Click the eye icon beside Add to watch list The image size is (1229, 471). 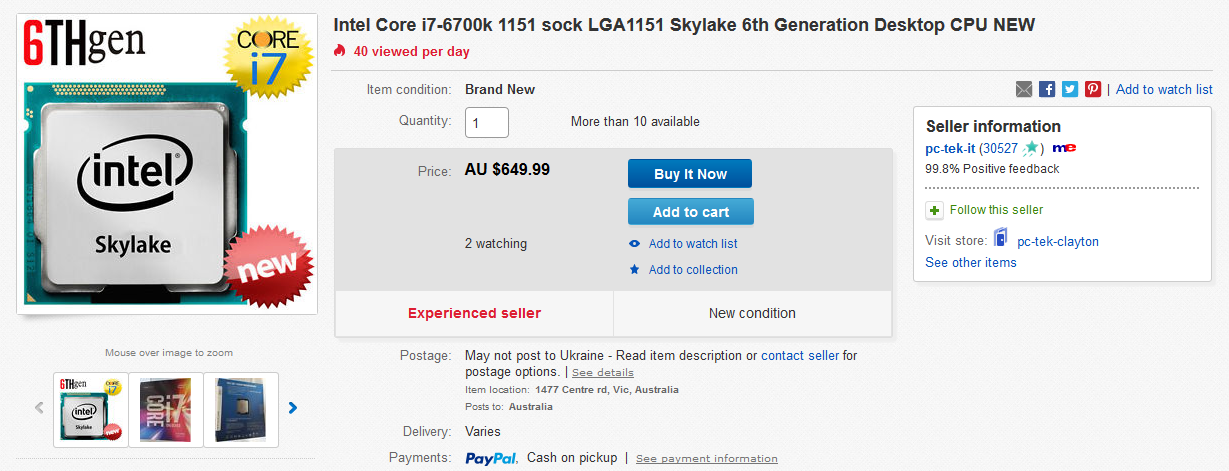point(634,244)
